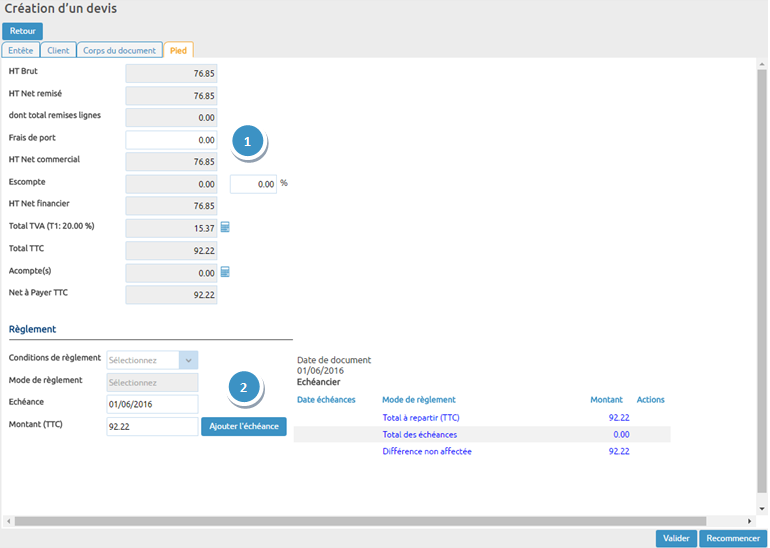Switch to the Entête tab
This screenshot has height=548, width=770.
click(21, 50)
